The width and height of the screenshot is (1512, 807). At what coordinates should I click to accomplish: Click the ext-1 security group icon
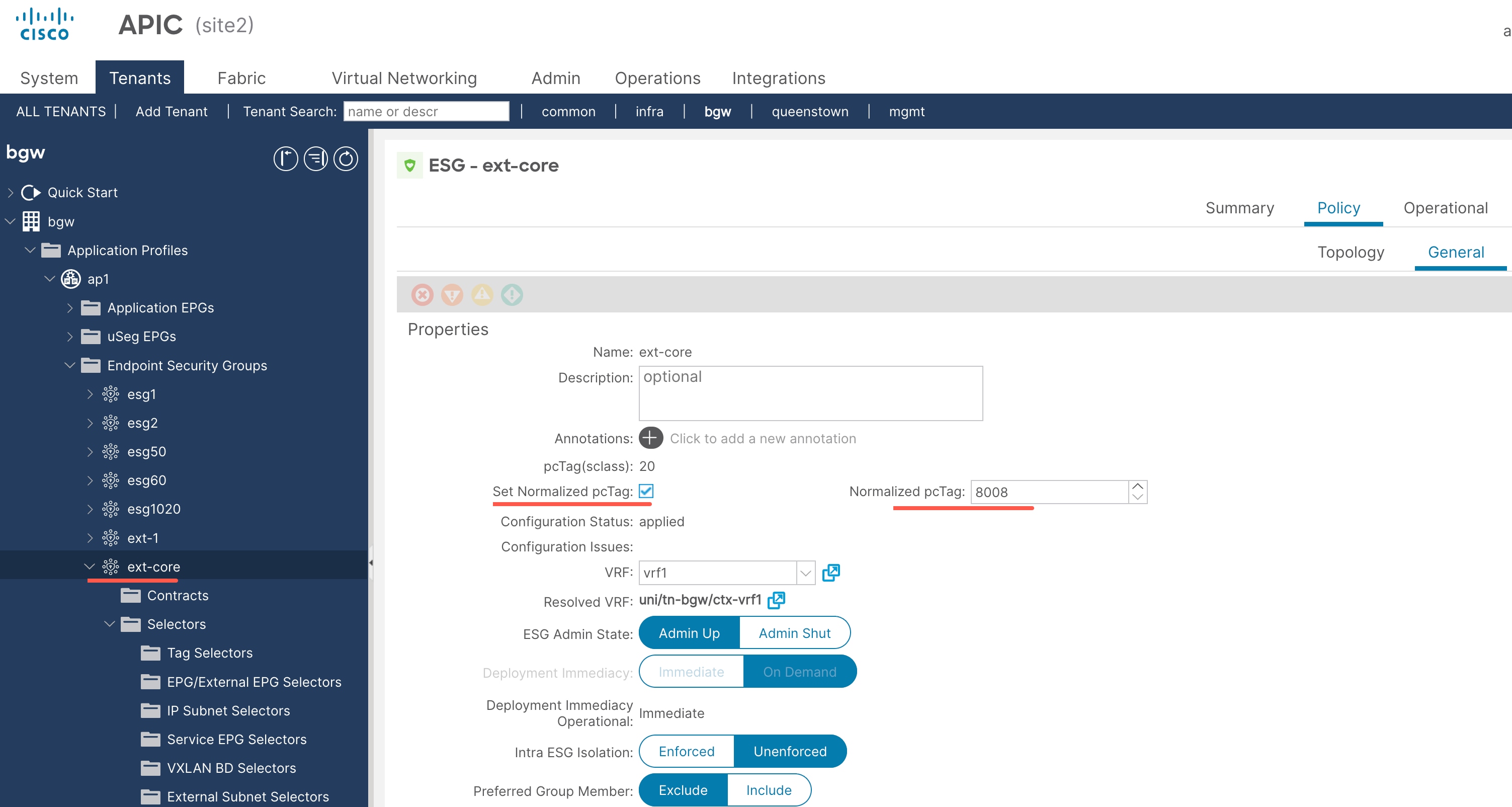point(110,538)
